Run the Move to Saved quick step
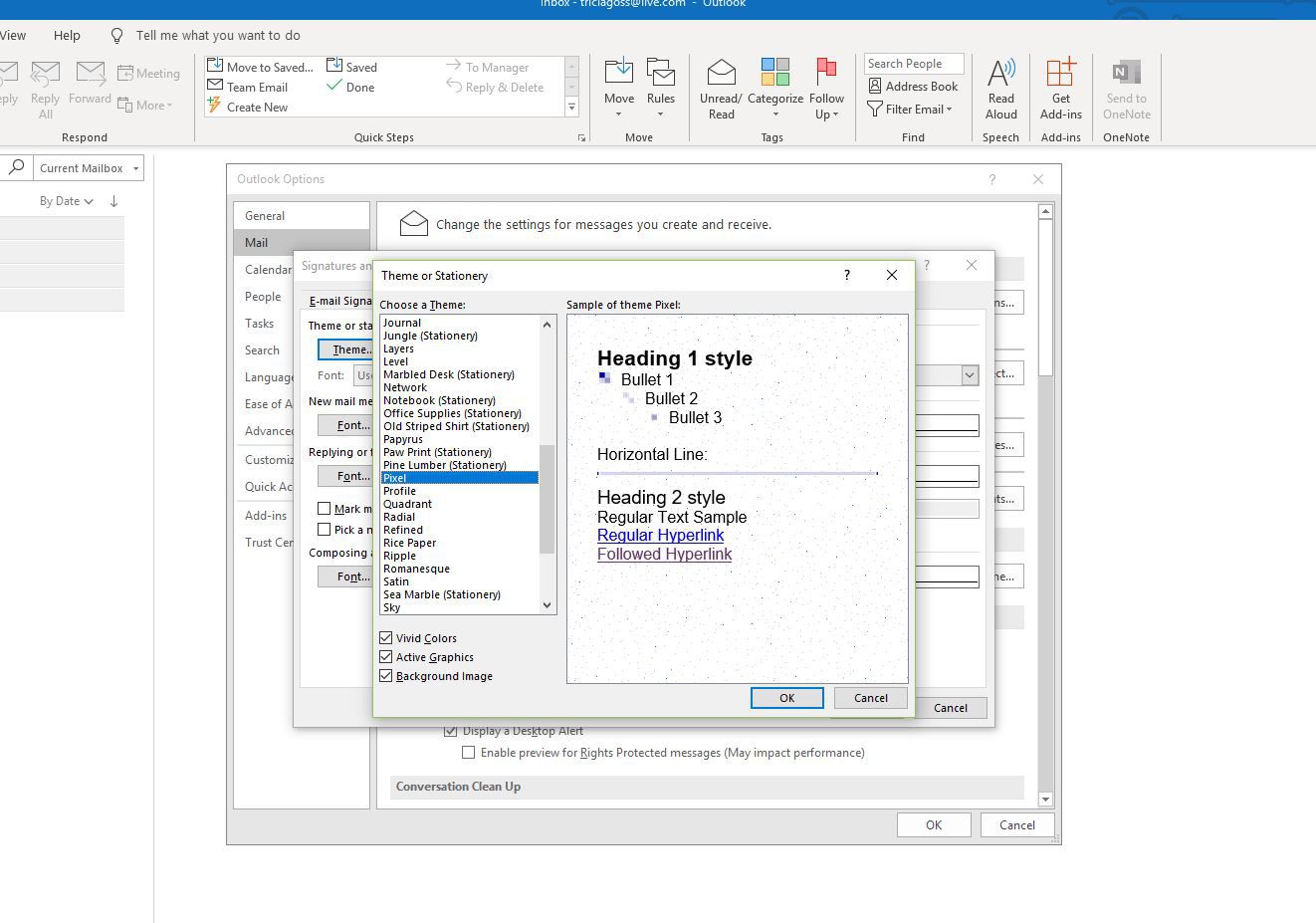The image size is (1316, 923). click(x=260, y=67)
